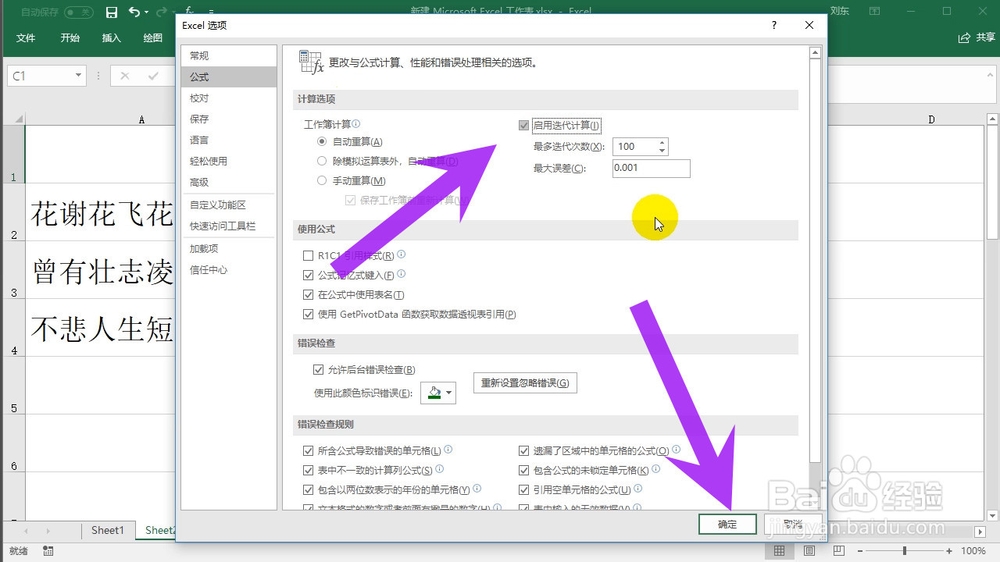Uncheck 遗漏了区域中的单元格的公式 checkbox
1000x562 pixels.
(524, 451)
